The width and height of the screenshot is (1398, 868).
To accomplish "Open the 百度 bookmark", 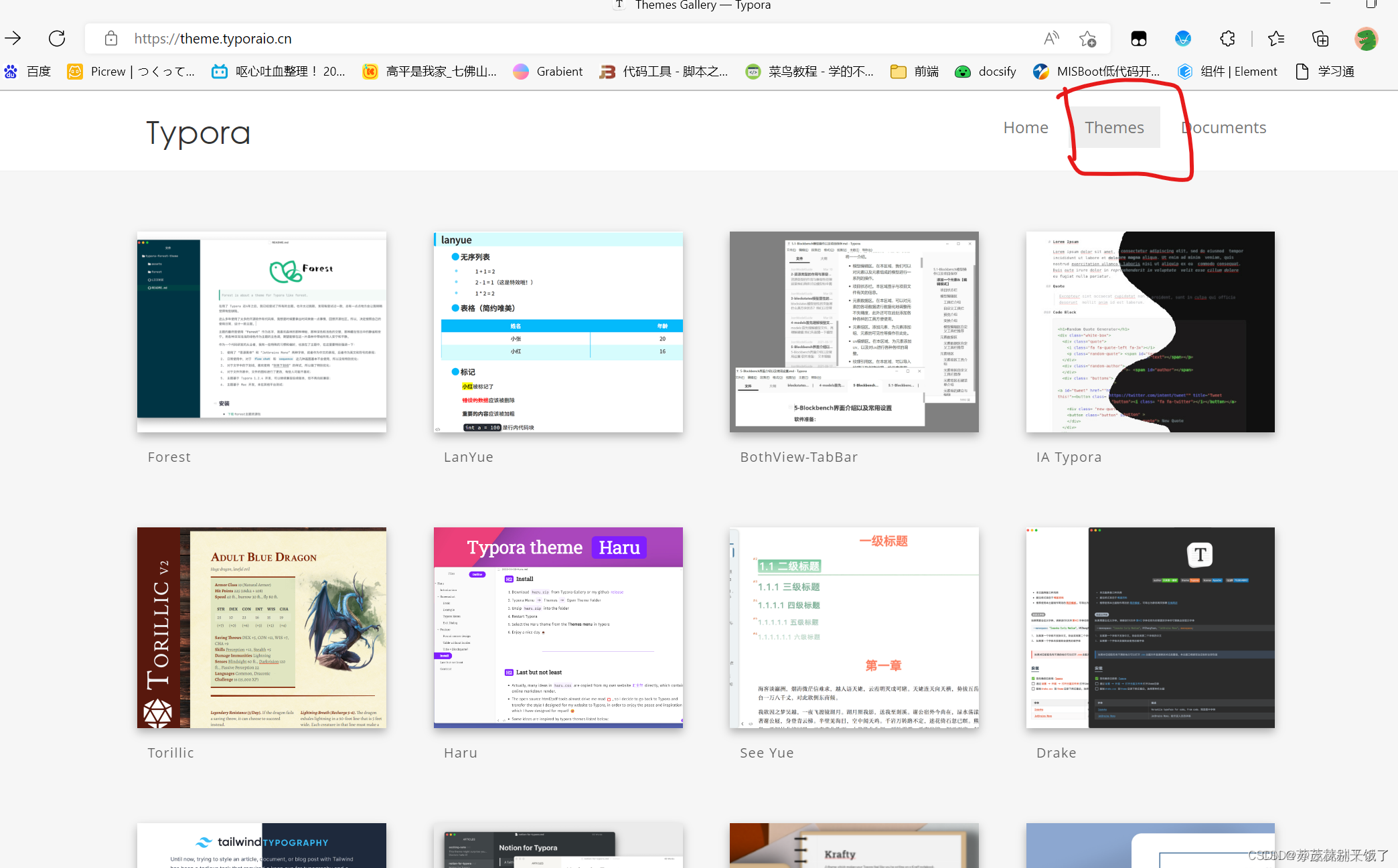I will (27, 71).
